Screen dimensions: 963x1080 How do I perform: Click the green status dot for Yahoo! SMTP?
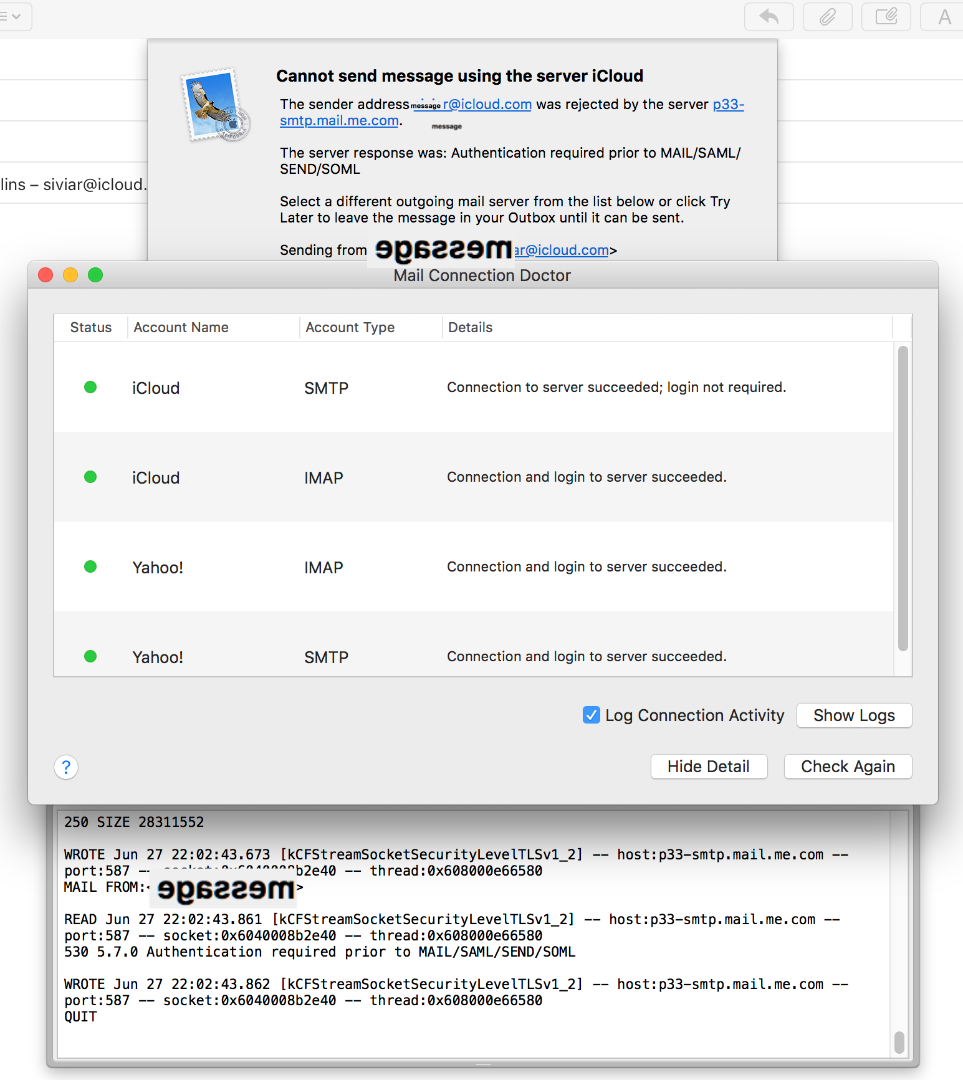[90, 656]
